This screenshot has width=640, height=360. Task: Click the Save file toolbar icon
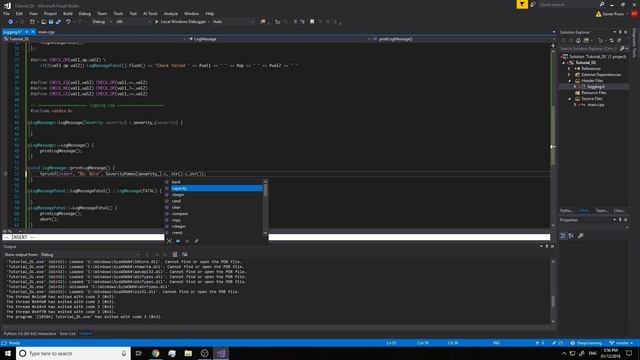point(51,22)
